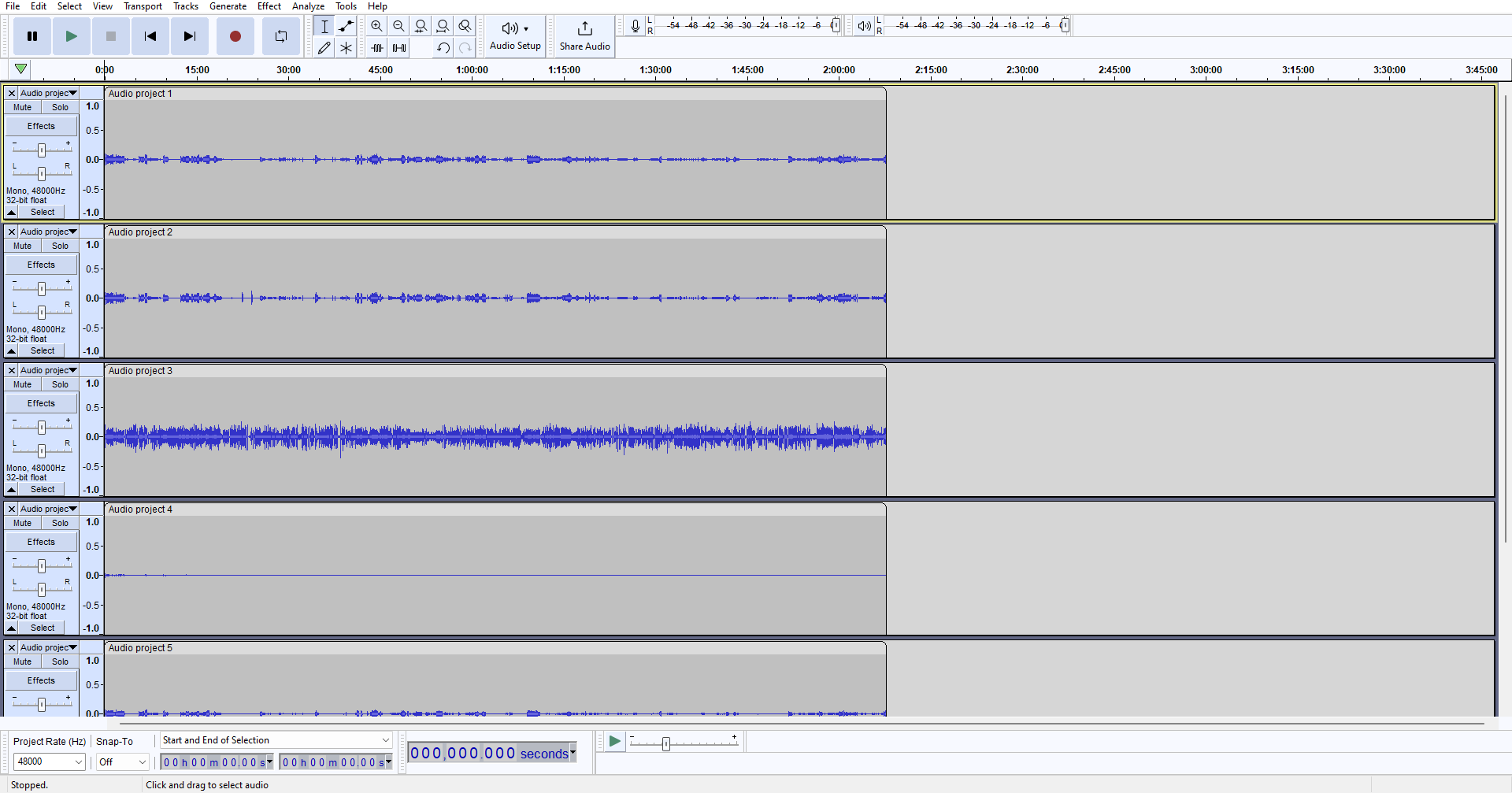Mute the Audio project 5 track
The height and width of the screenshot is (793, 1512).
(23, 661)
